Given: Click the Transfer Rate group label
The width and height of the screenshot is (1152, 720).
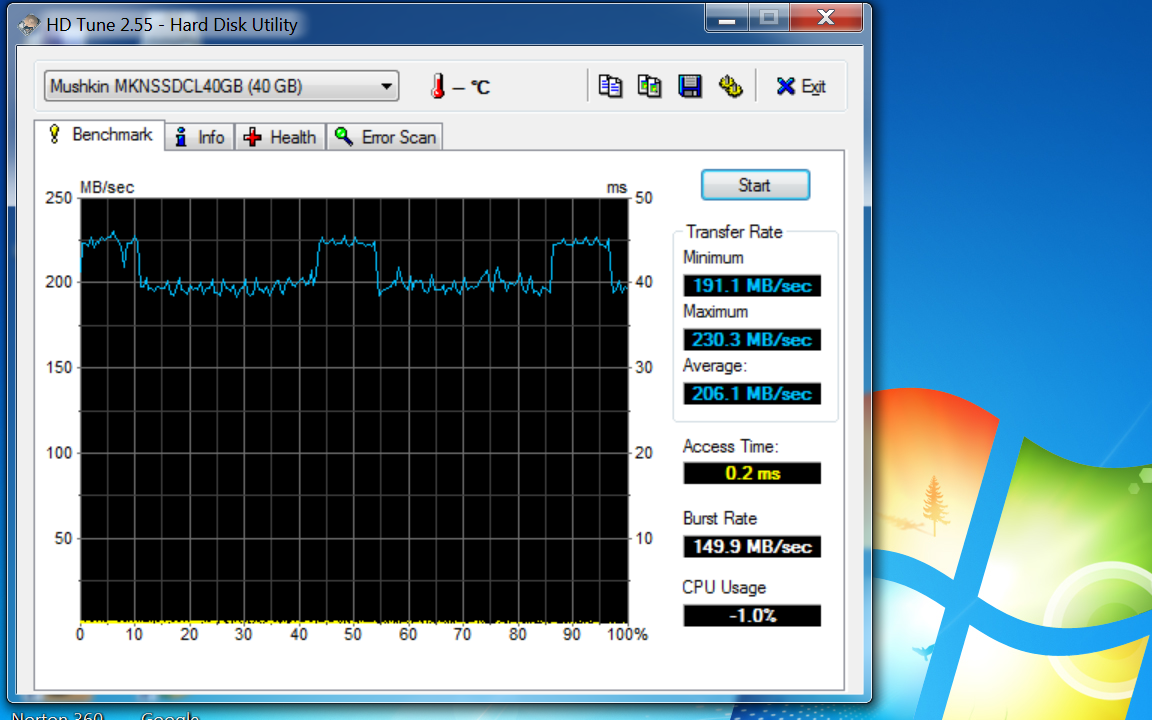Looking at the screenshot, I should pyautogui.click(x=734, y=232).
